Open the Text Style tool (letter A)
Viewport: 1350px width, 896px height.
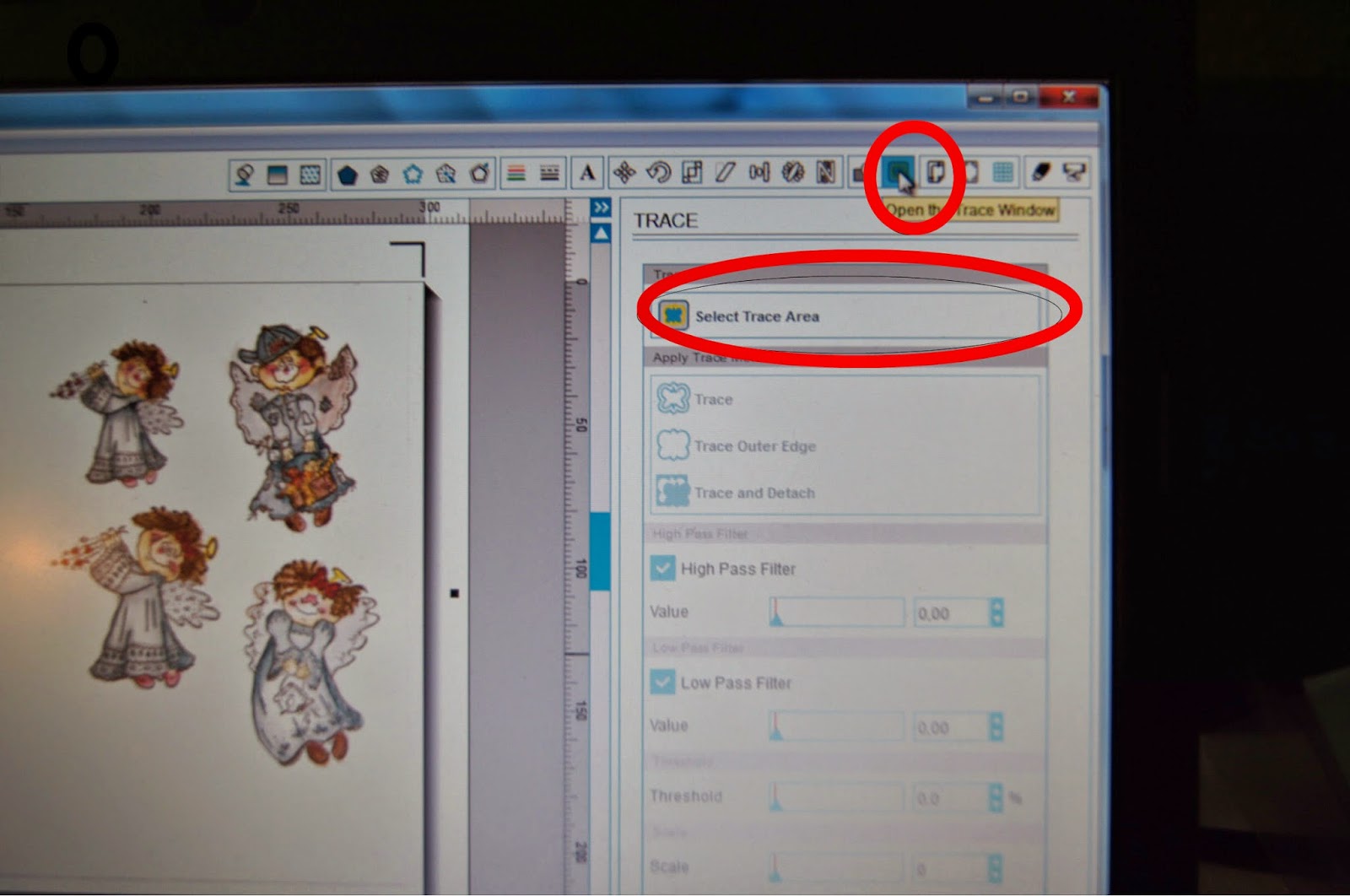point(587,173)
